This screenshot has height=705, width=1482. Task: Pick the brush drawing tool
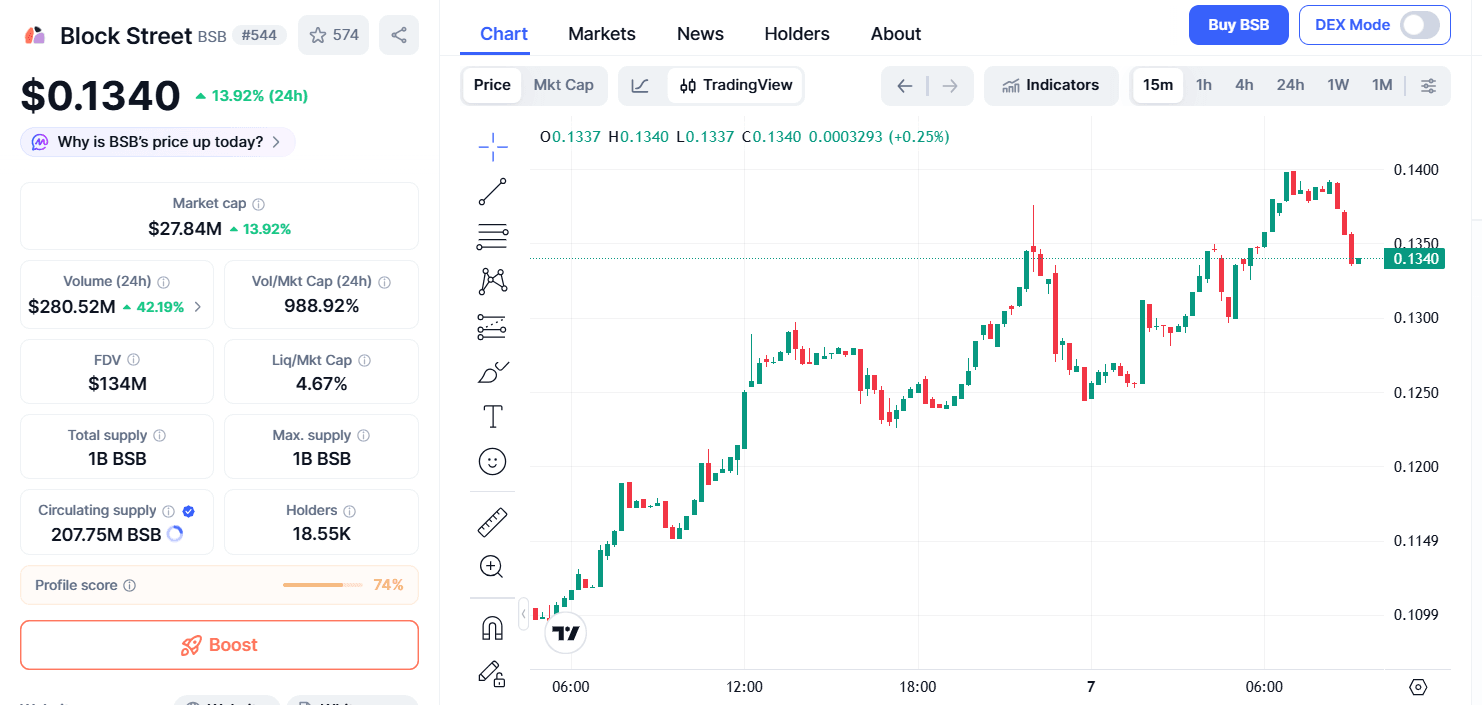492,373
